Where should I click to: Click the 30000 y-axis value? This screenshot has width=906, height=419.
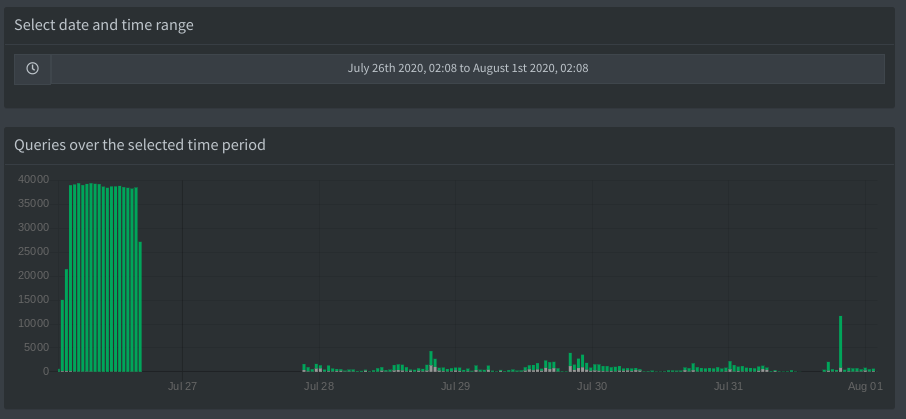coord(34,228)
